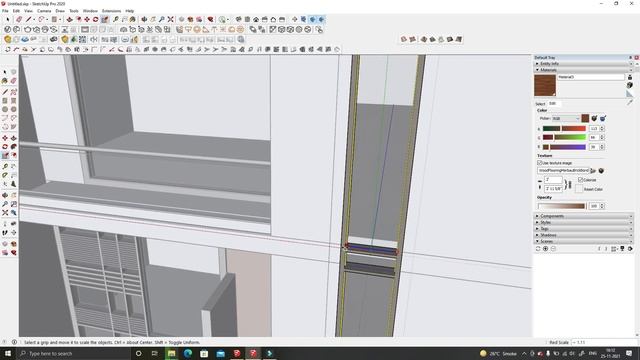Select the Pencil Line tool in left toolbar

5,92
